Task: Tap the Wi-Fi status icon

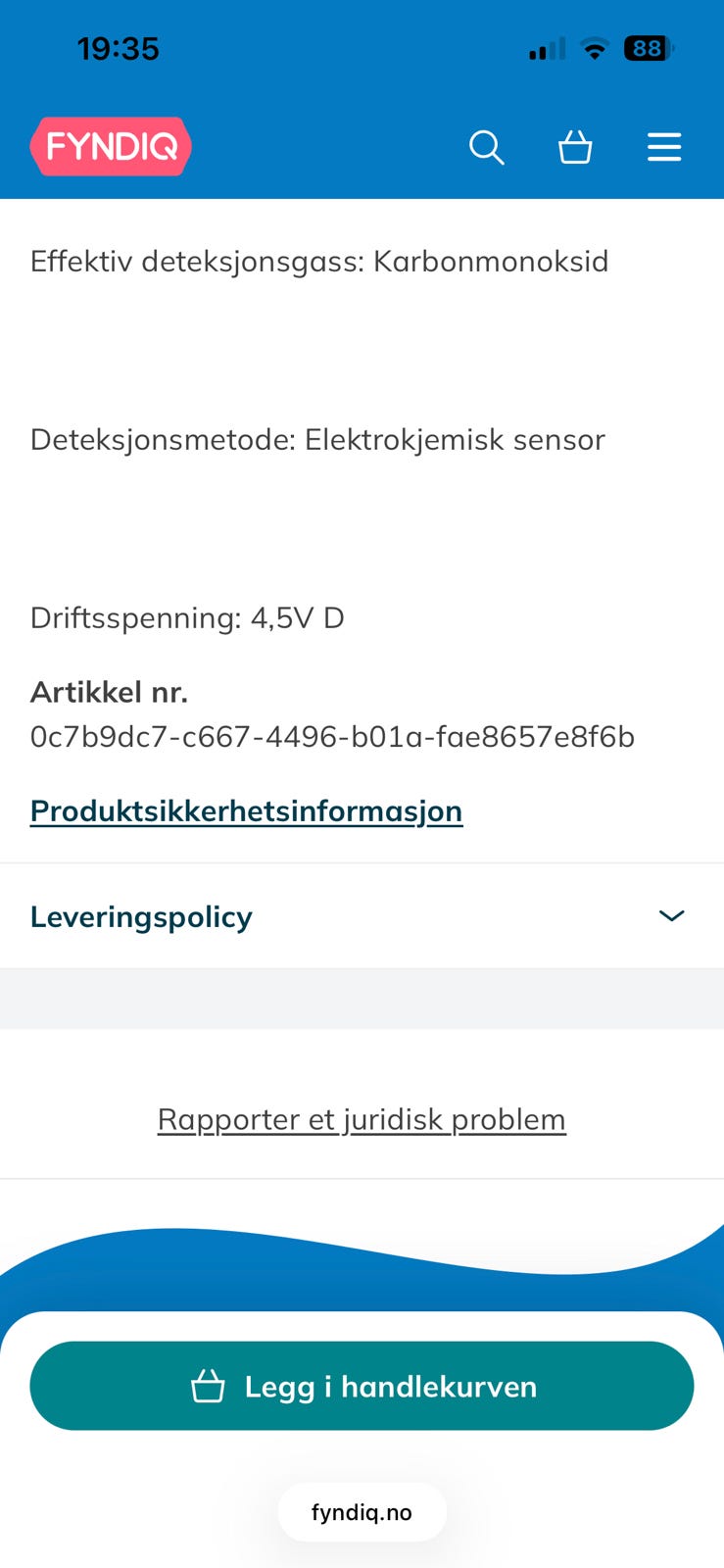Action: (x=594, y=48)
